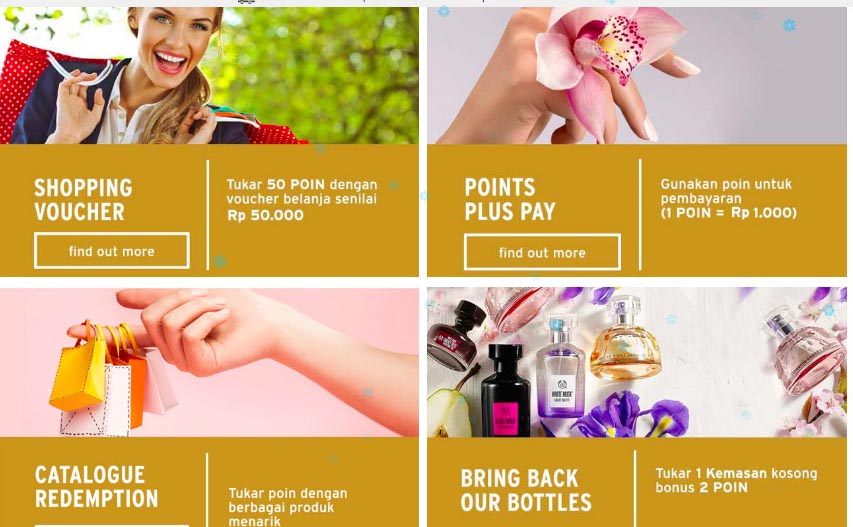
Task: Click the Tukar poin dengan berbagai produk text
Action: pos(287,507)
